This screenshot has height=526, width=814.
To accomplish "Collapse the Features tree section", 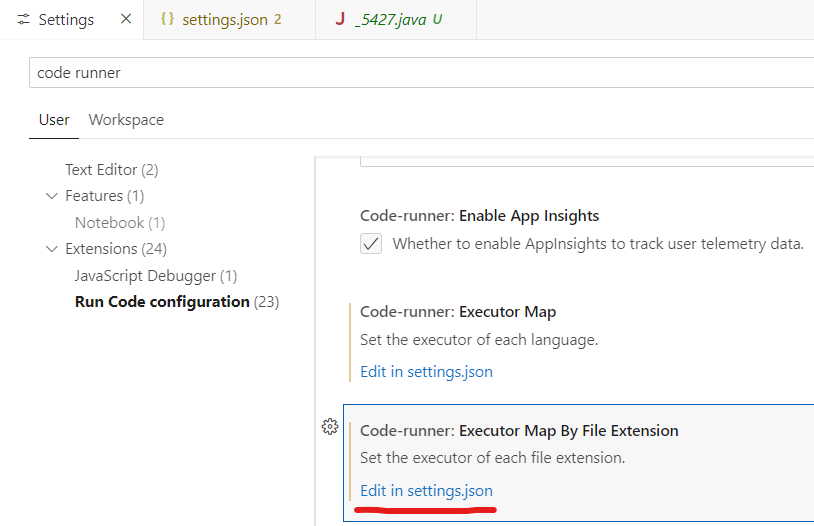I will (52, 196).
